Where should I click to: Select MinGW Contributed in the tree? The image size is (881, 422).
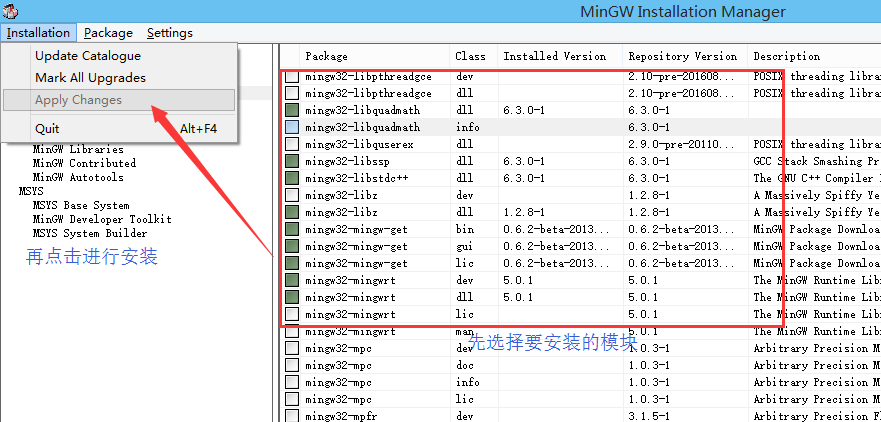pos(84,164)
